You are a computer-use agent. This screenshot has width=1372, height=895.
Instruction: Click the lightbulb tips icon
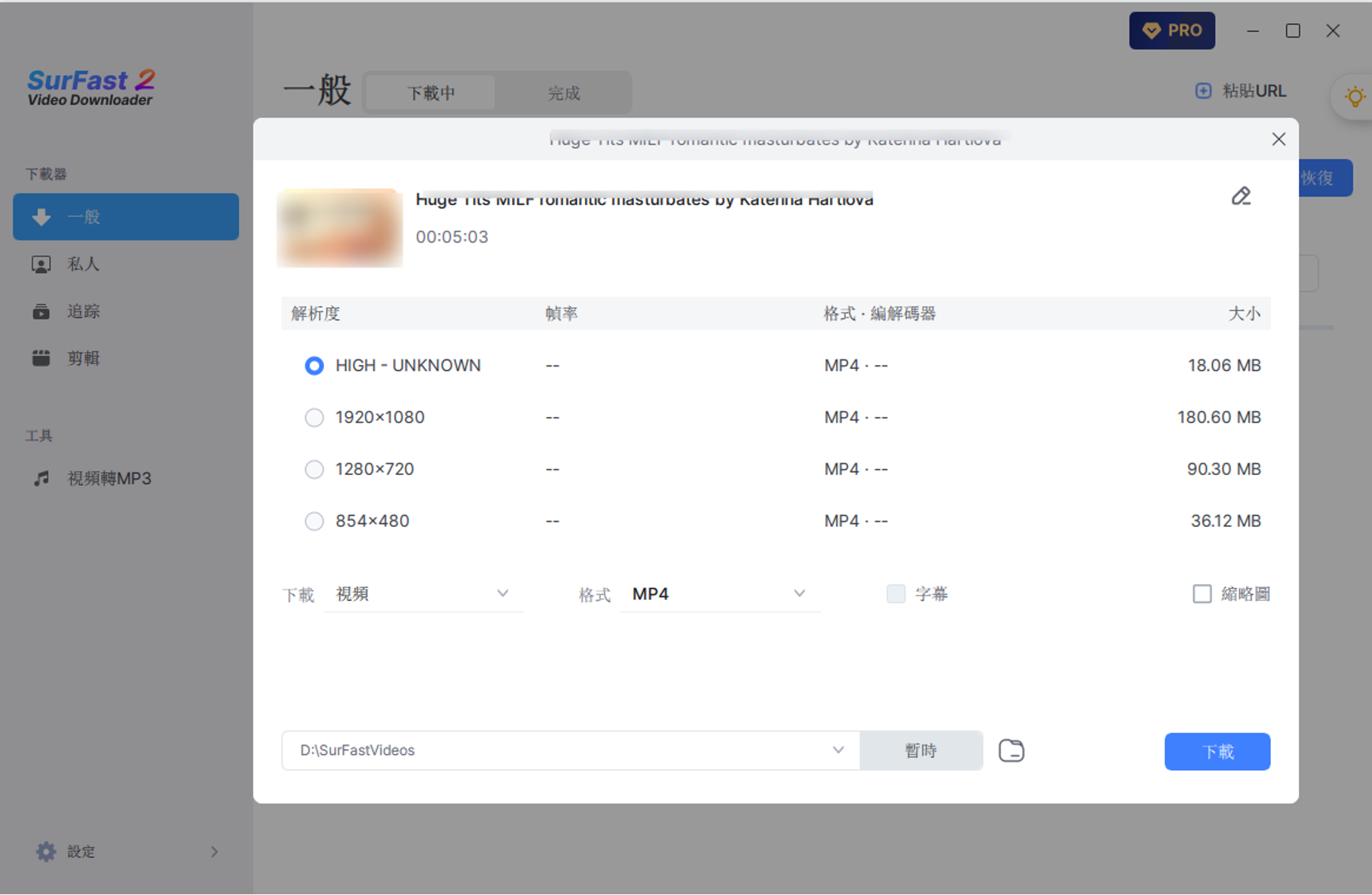click(x=1355, y=97)
